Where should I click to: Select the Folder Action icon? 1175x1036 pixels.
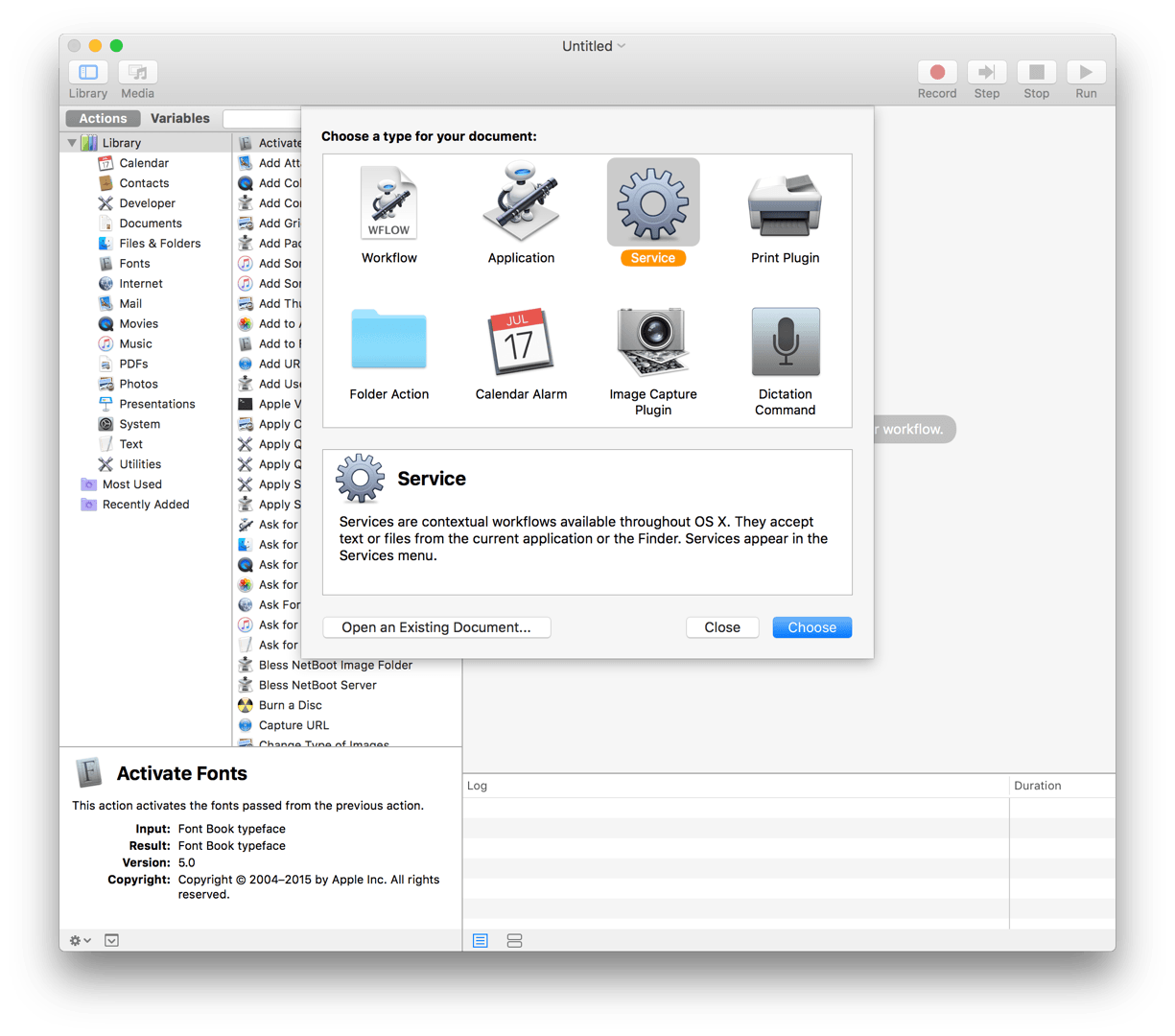click(388, 341)
